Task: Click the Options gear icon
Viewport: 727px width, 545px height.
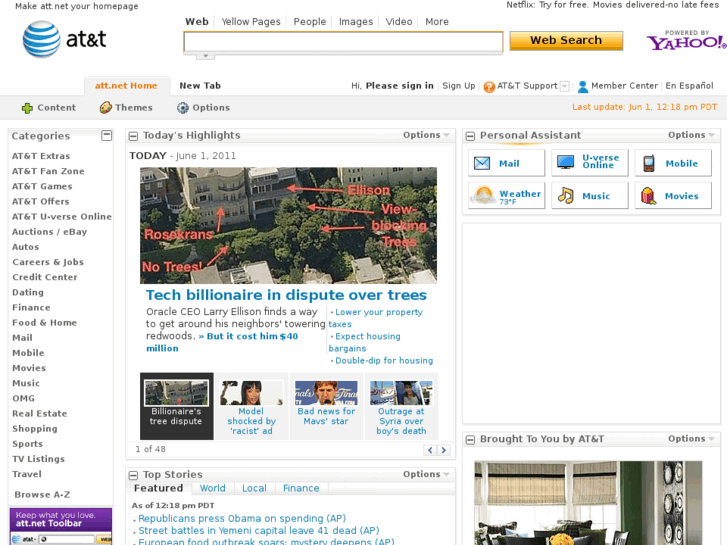Action: (x=183, y=108)
